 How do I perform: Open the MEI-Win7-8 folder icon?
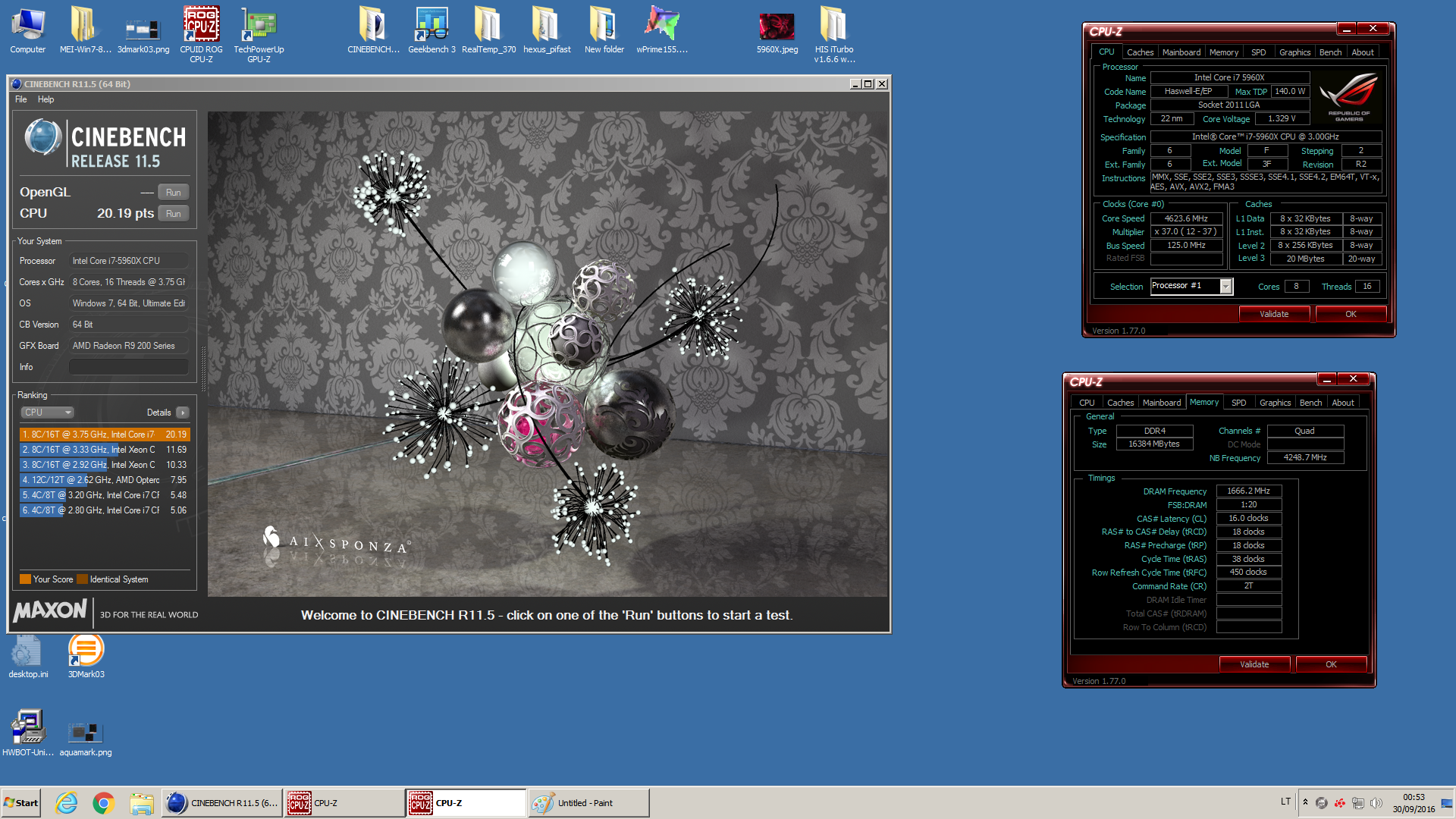tap(85, 30)
